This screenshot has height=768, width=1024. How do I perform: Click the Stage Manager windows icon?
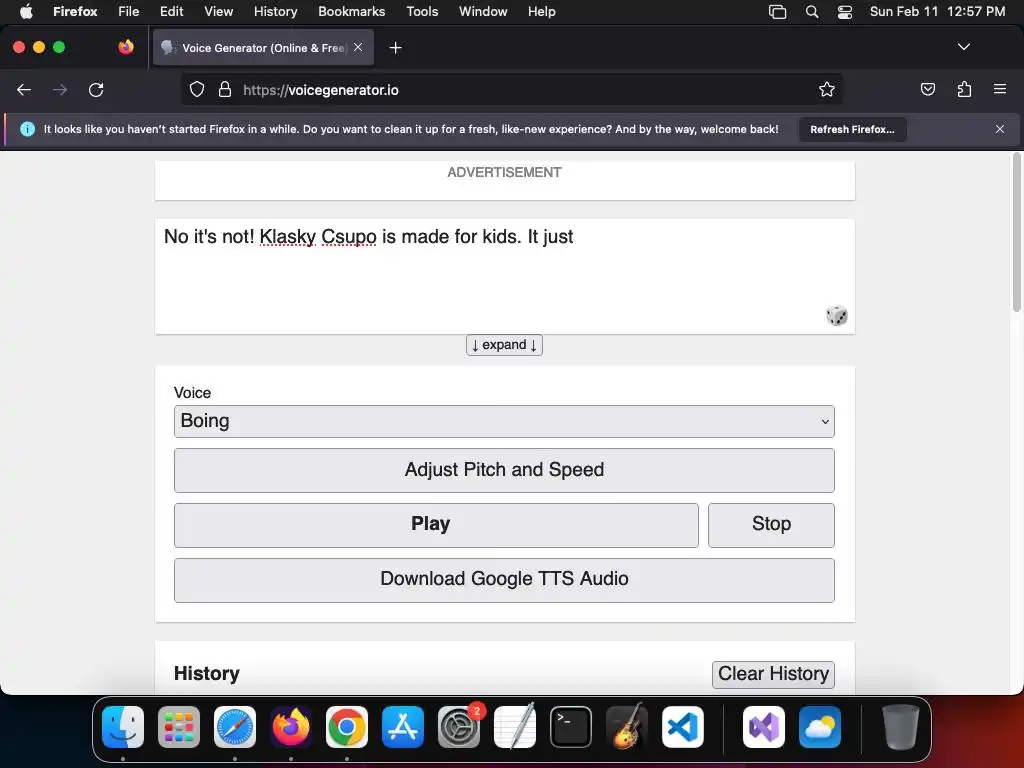point(777,12)
